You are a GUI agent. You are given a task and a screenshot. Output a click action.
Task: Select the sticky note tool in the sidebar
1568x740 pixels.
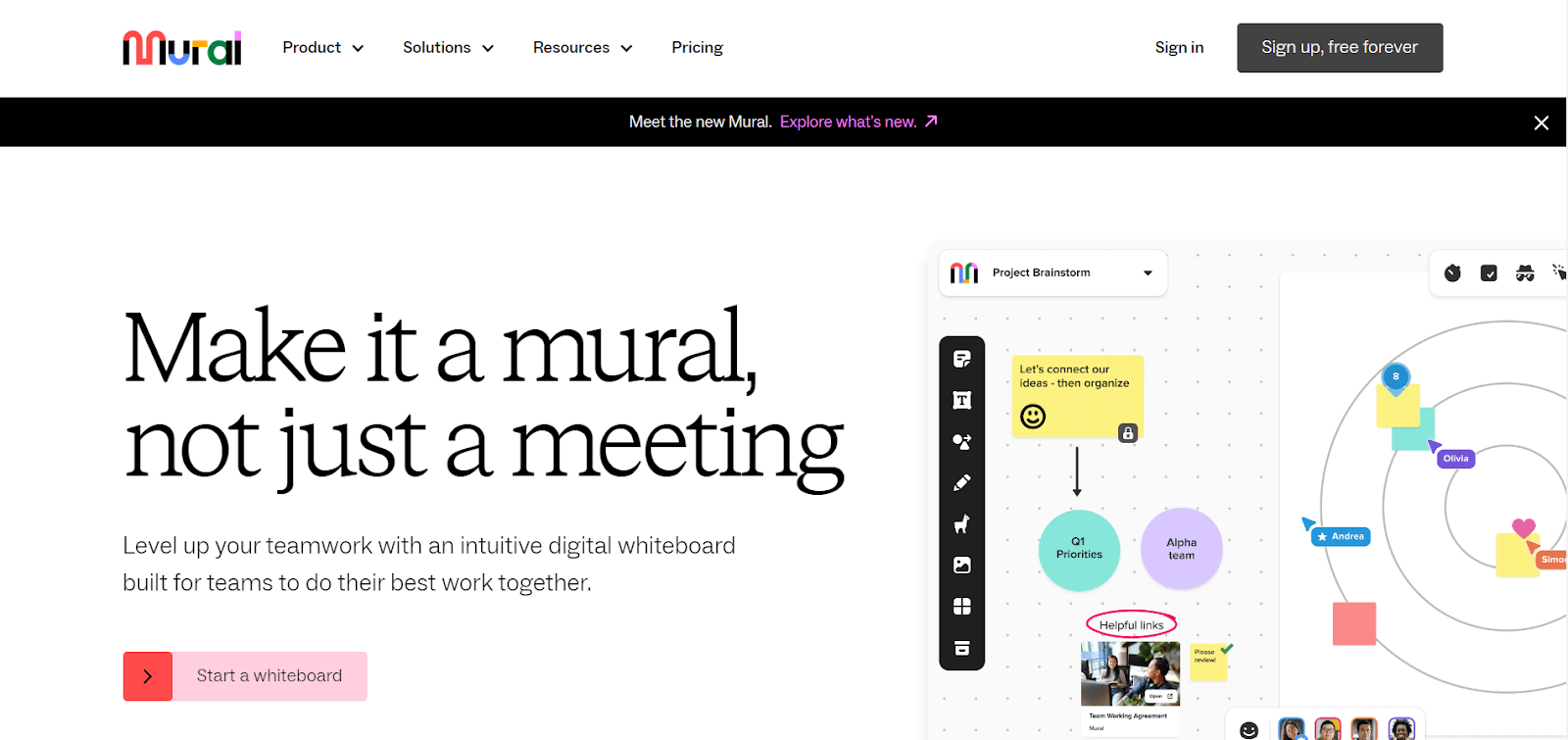click(962, 359)
